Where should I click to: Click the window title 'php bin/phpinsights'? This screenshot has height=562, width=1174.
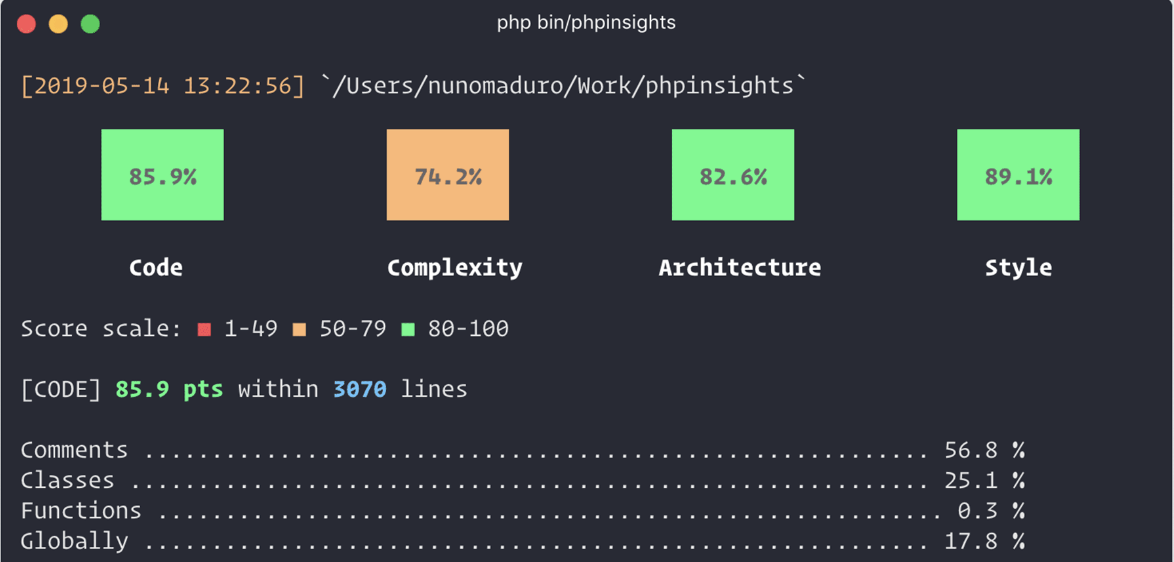[586, 22]
